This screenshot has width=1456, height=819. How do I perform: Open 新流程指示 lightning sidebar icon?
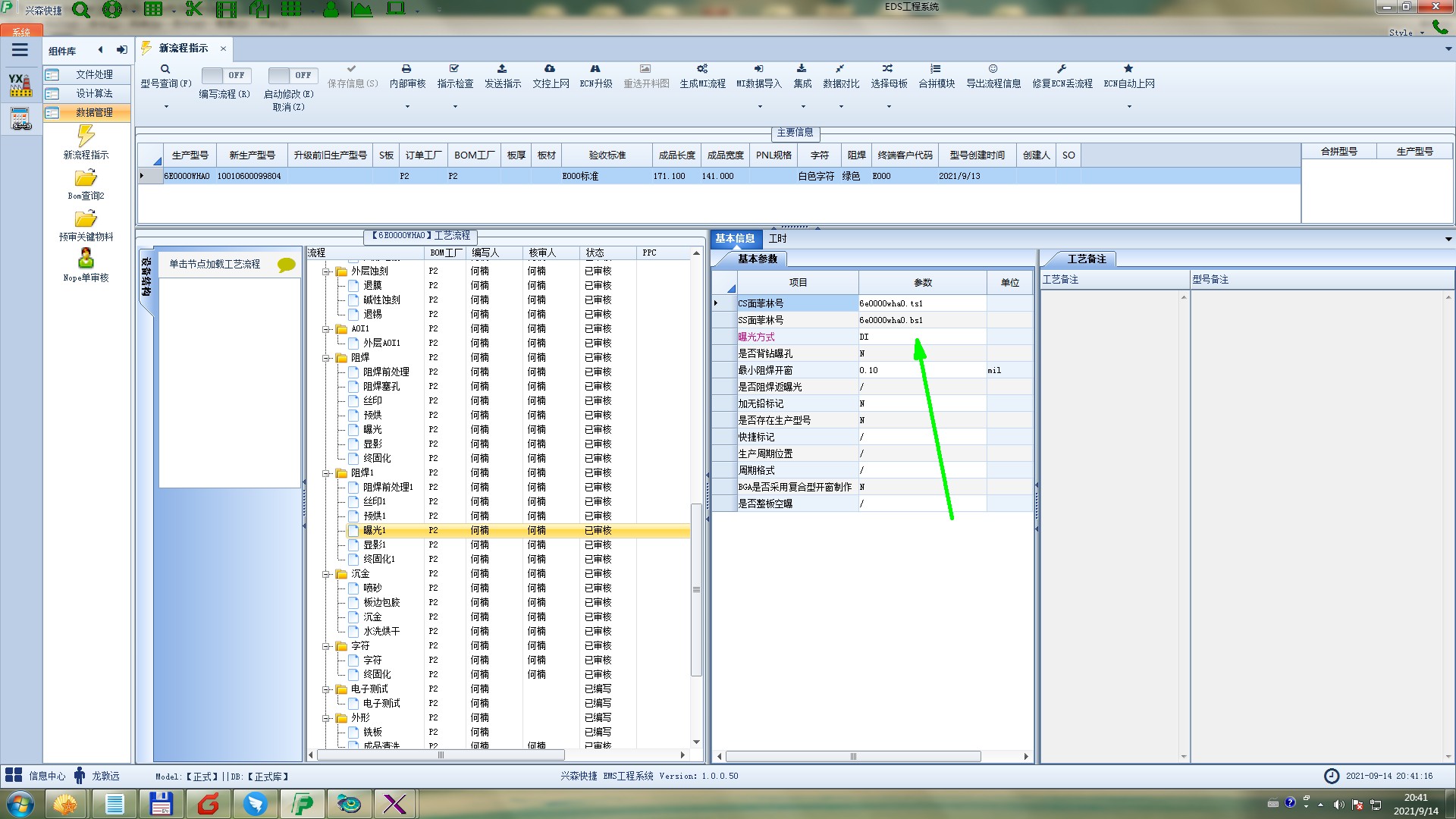(x=86, y=137)
